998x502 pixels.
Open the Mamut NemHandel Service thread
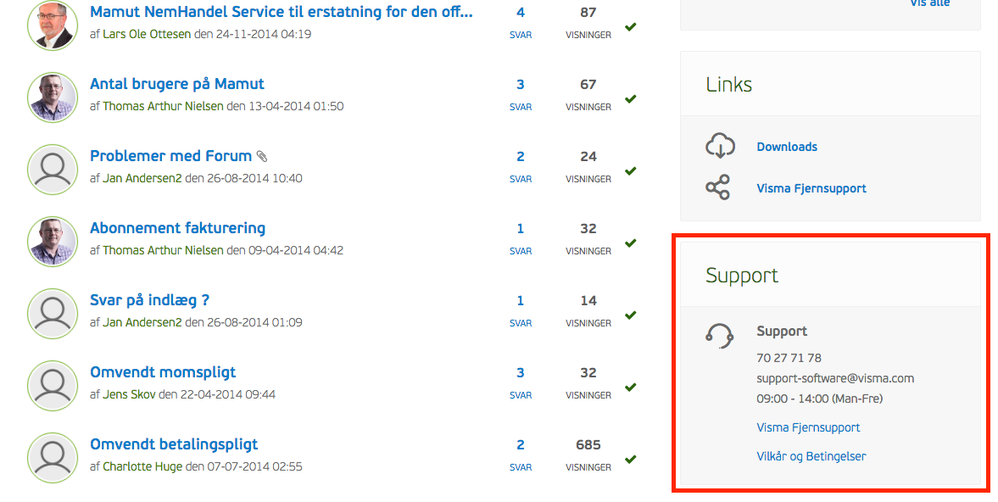click(x=281, y=12)
